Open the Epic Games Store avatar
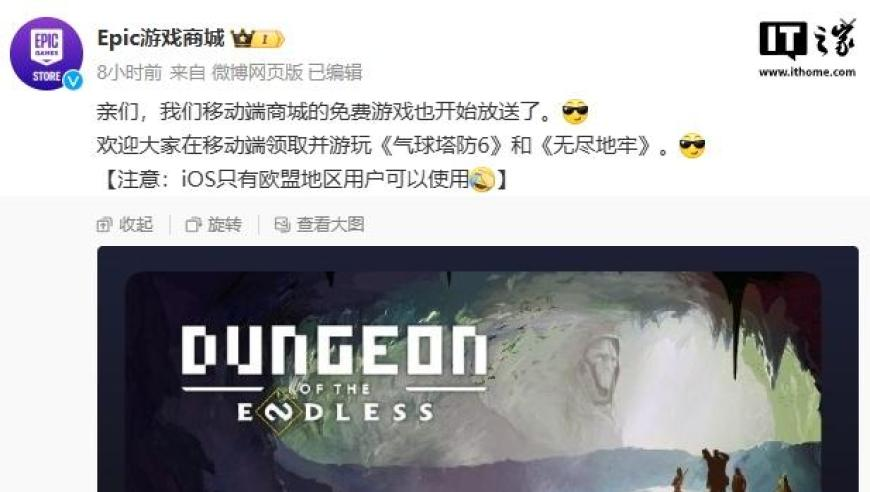 coord(47,53)
